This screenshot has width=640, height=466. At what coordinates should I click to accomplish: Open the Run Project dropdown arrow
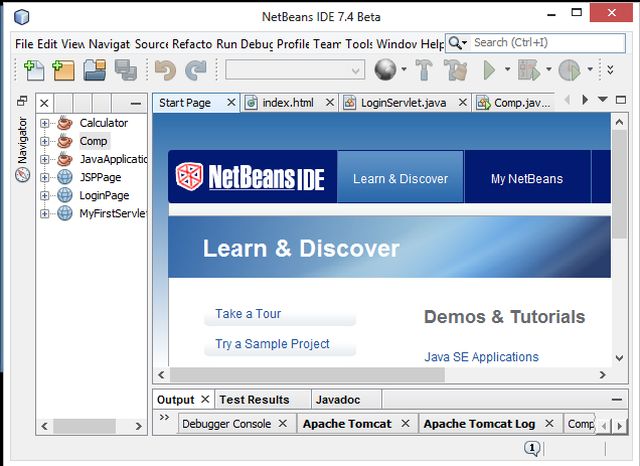[x=507, y=69]
